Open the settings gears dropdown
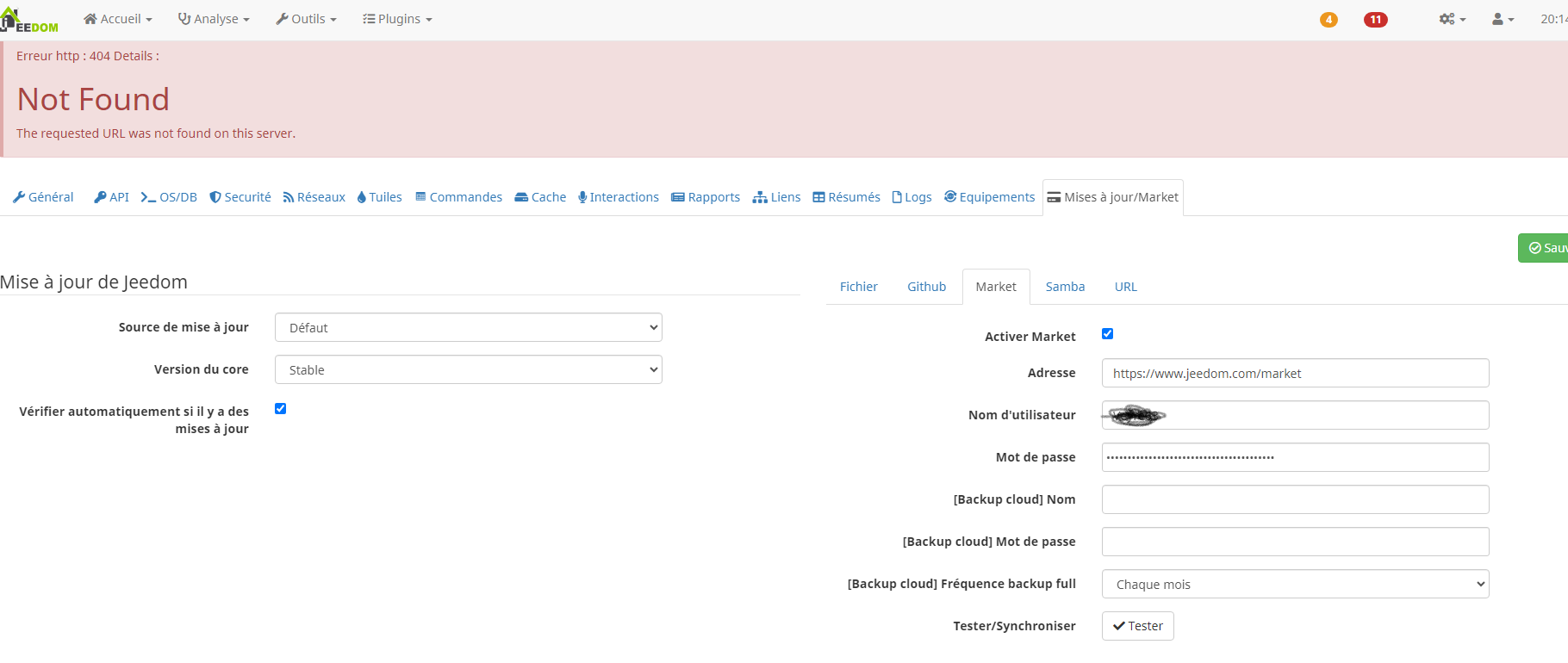 pyautogui.click(x=1453, y=19)
